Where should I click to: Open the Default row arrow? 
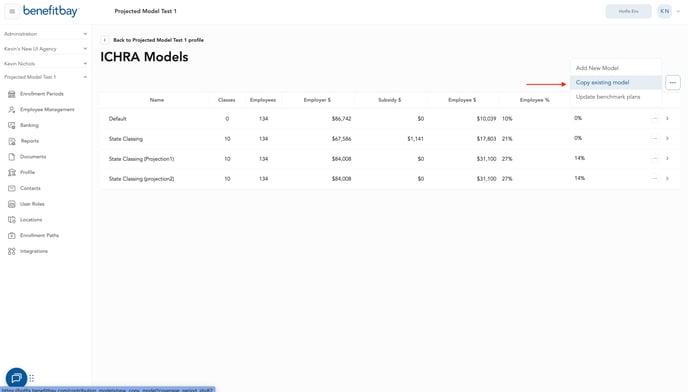[x=667, y=119]
